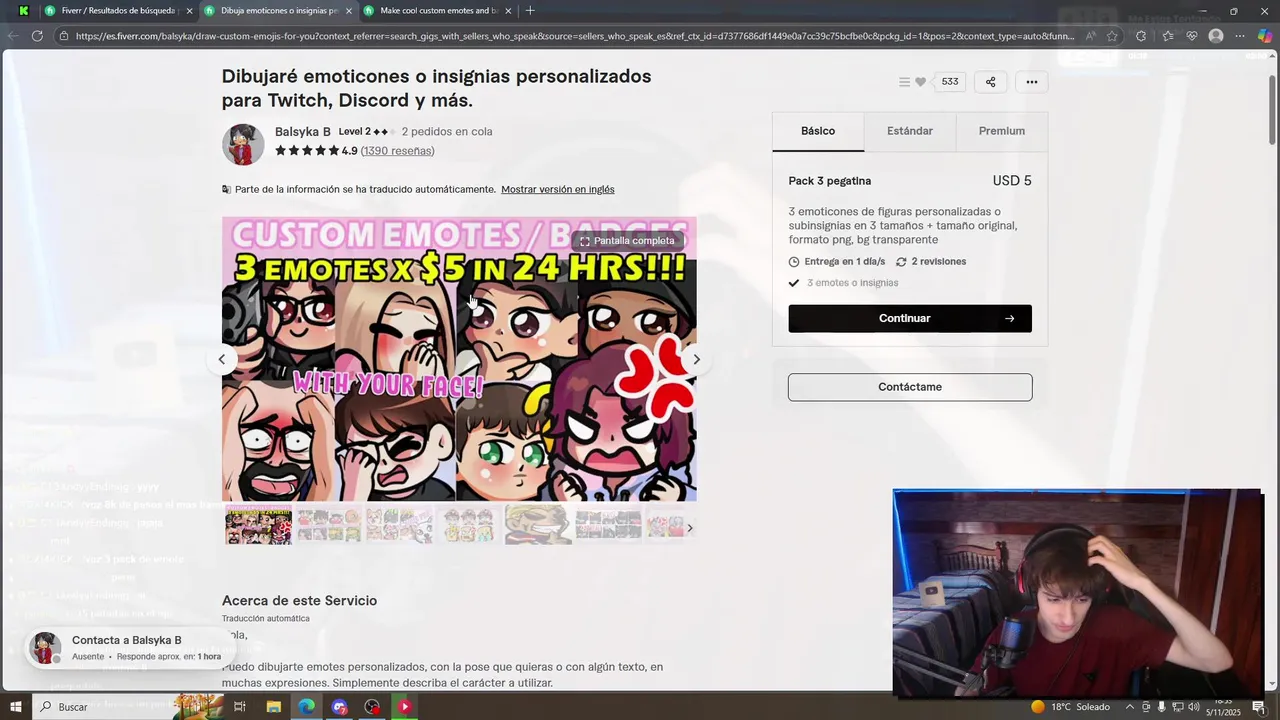Click '3 emotes o insignias' feature line
This screenshot has width=1280, height=720.
point(853,283)
